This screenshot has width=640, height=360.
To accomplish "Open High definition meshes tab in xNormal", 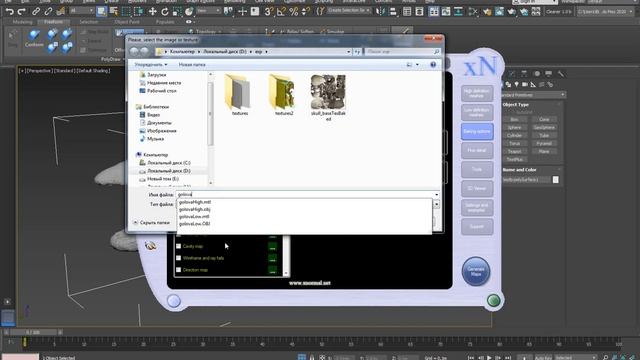I will (477, 93).
